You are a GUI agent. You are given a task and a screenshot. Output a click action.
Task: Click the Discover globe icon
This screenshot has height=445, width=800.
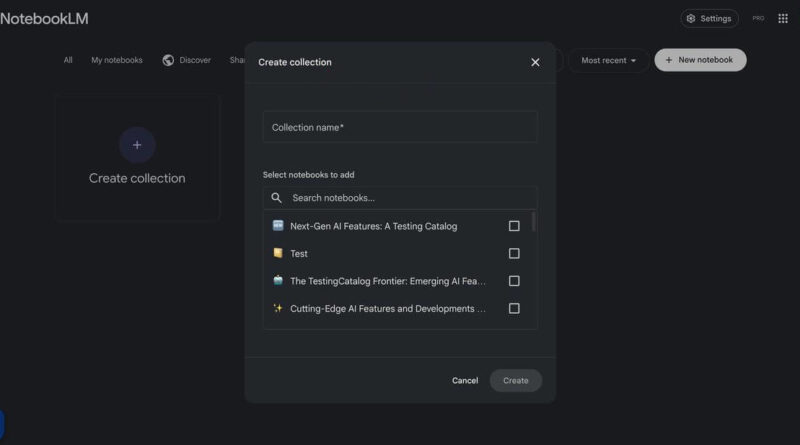point(168,60)
